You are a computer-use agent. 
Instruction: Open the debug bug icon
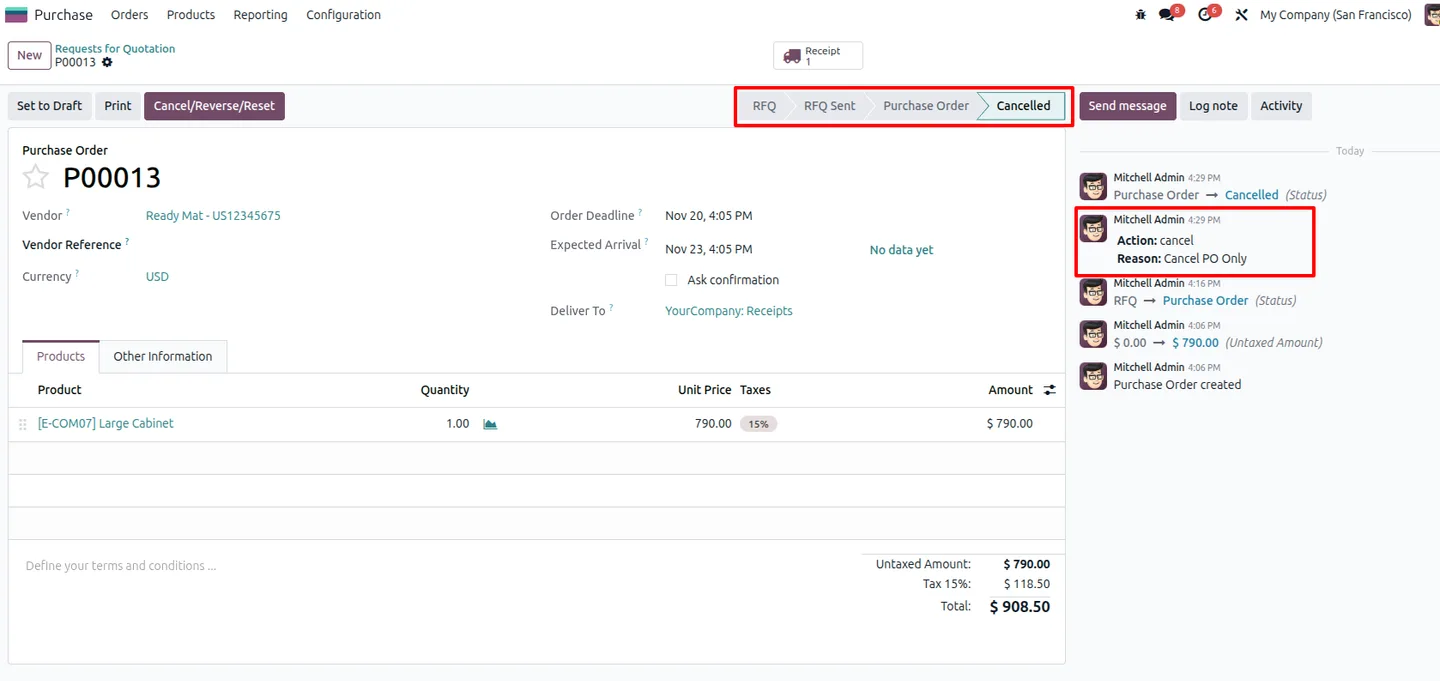(x=1141, y=15)
